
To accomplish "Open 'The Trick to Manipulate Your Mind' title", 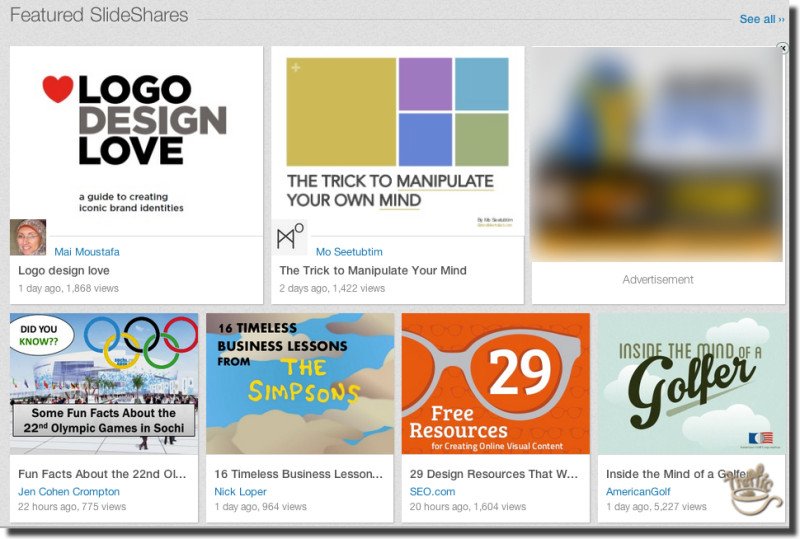I will 373,271.
